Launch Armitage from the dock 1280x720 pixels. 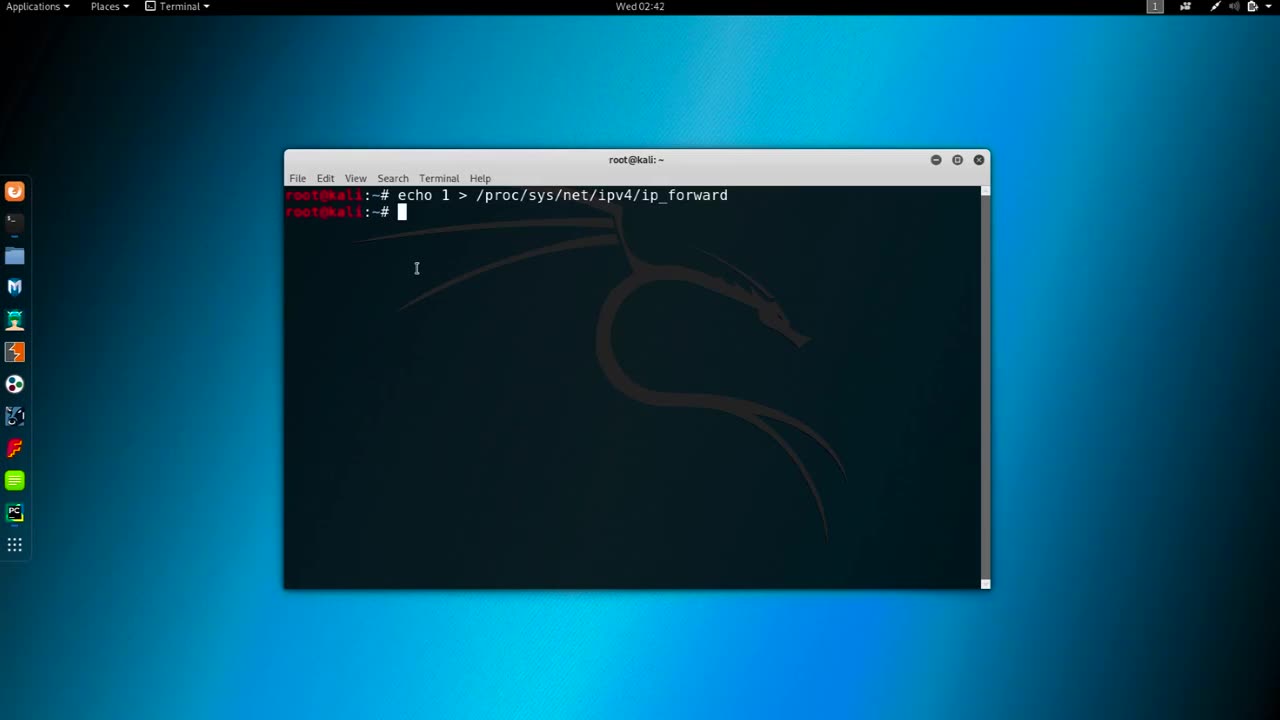(14, 320)
